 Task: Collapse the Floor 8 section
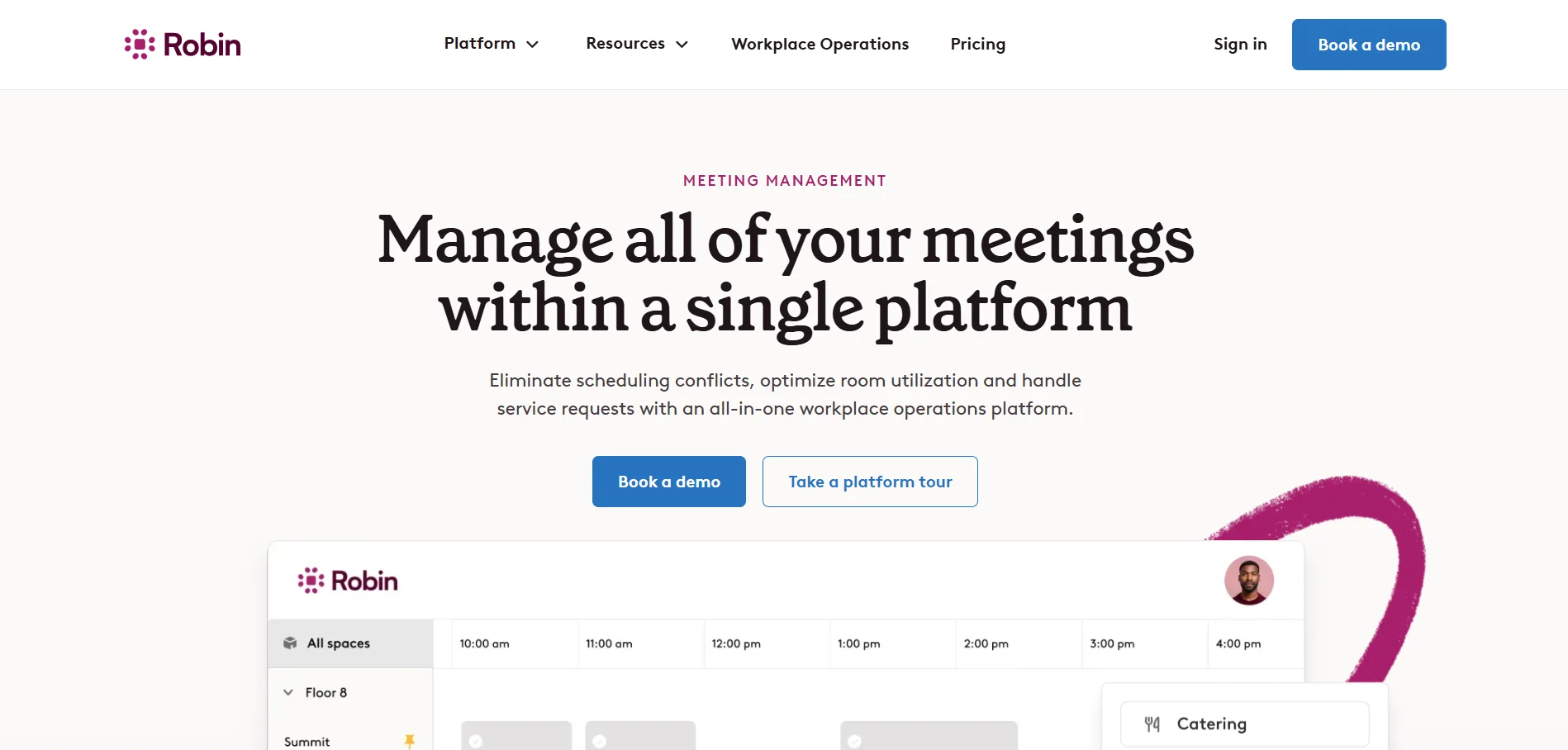(x=287, y=692)
